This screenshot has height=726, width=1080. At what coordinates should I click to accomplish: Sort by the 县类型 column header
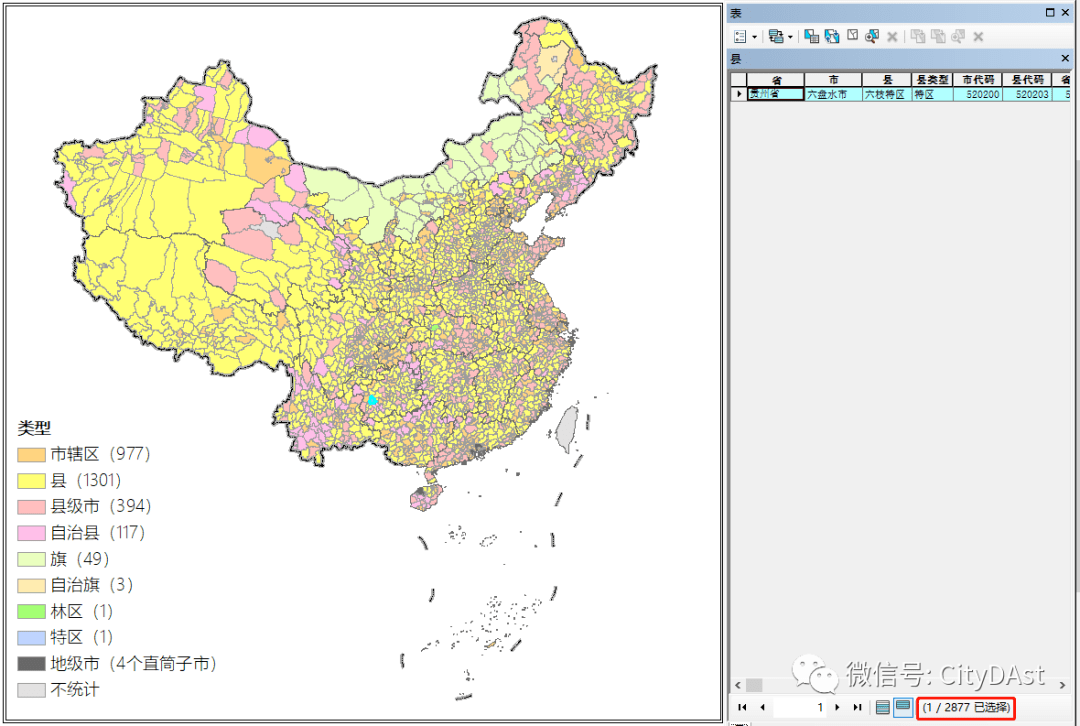[x=933, y=80]
